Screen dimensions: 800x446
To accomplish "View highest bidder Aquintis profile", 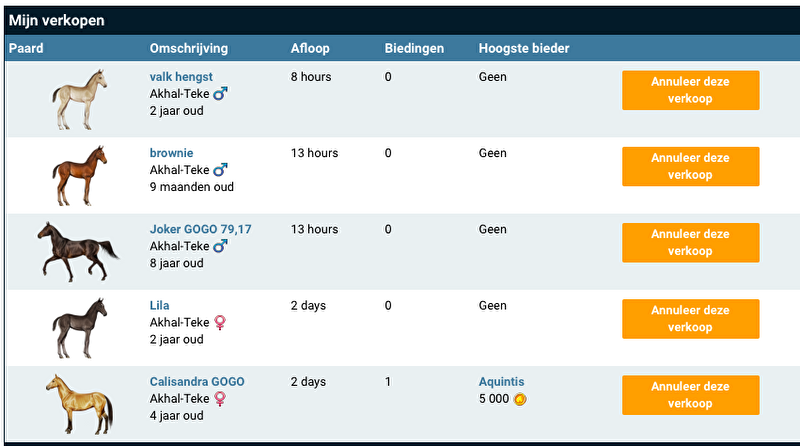I will pos(501,381).
